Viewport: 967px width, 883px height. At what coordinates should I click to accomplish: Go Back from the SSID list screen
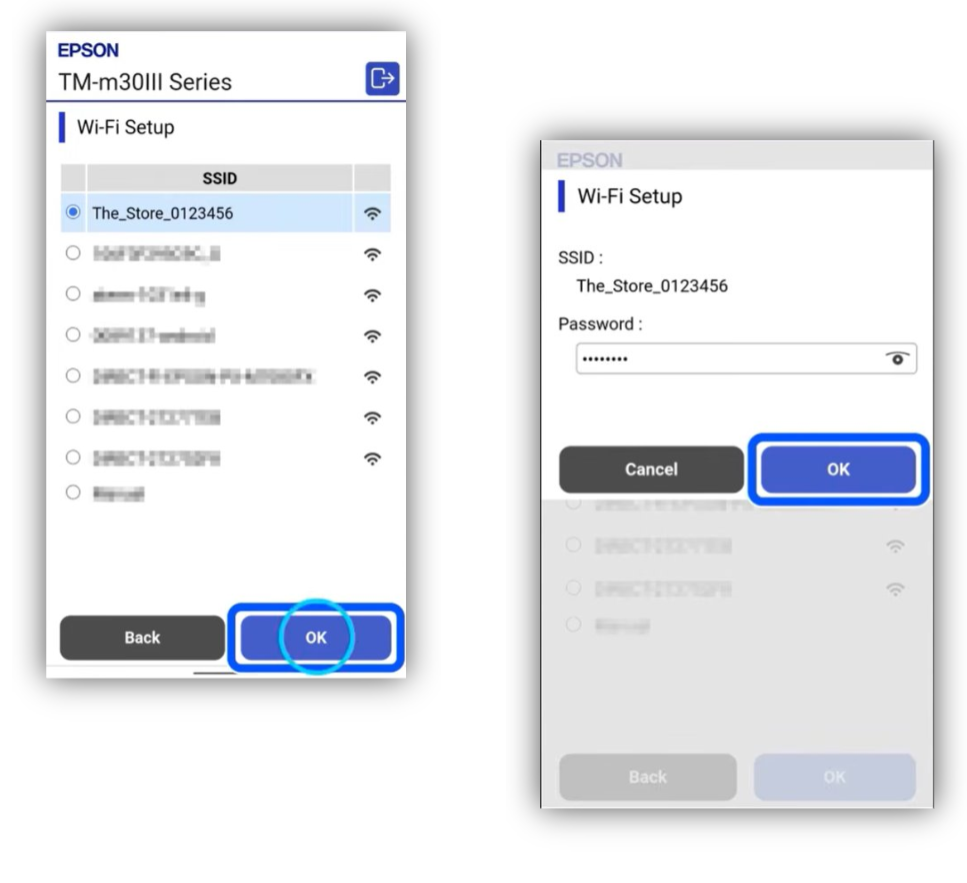click(x=142, y=637)
